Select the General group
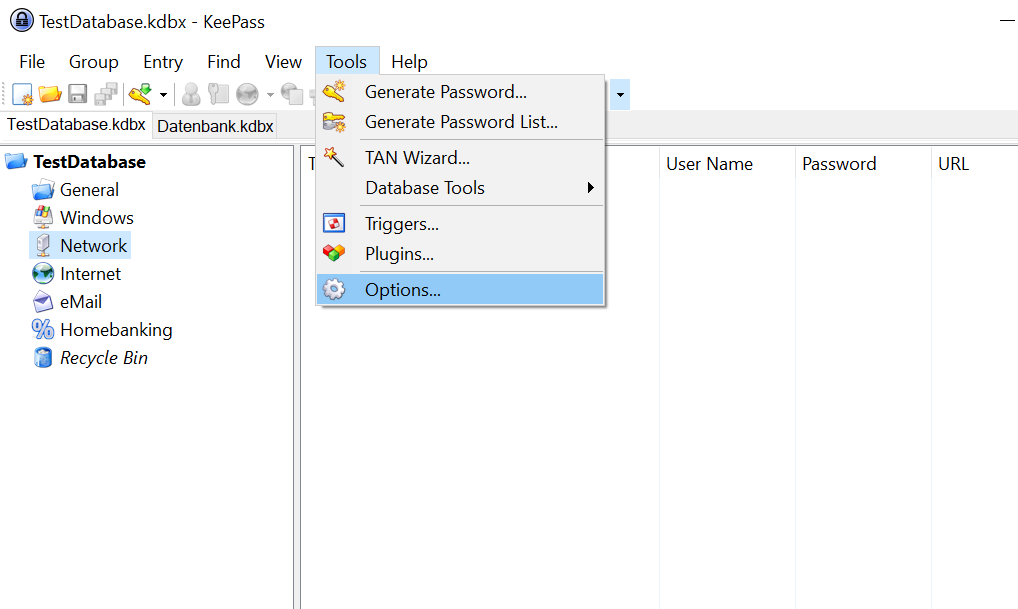Screen dimensions: 1018x609 coord(90,190)
